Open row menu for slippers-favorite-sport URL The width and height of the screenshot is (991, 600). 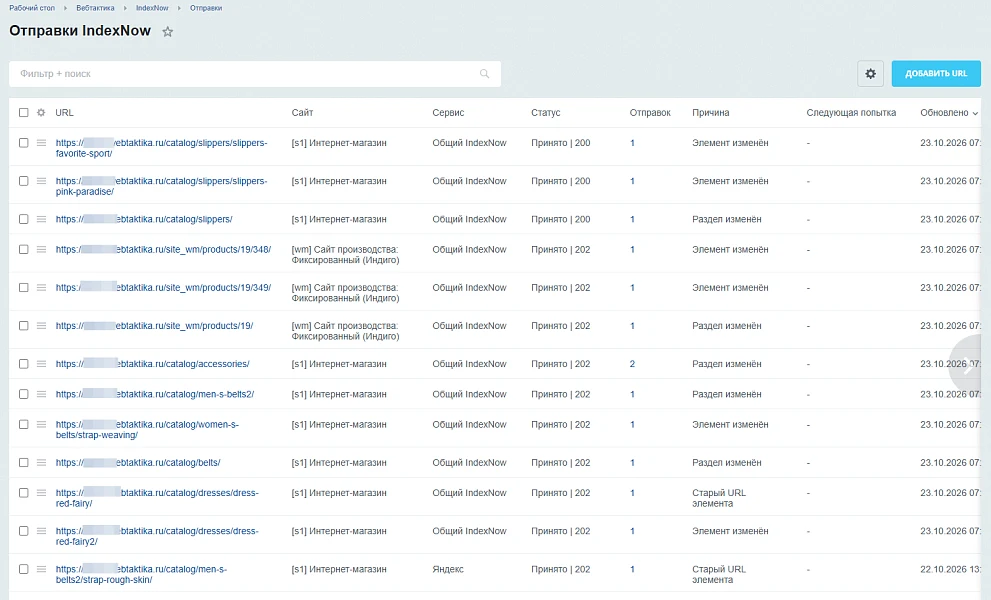point(41,143)
